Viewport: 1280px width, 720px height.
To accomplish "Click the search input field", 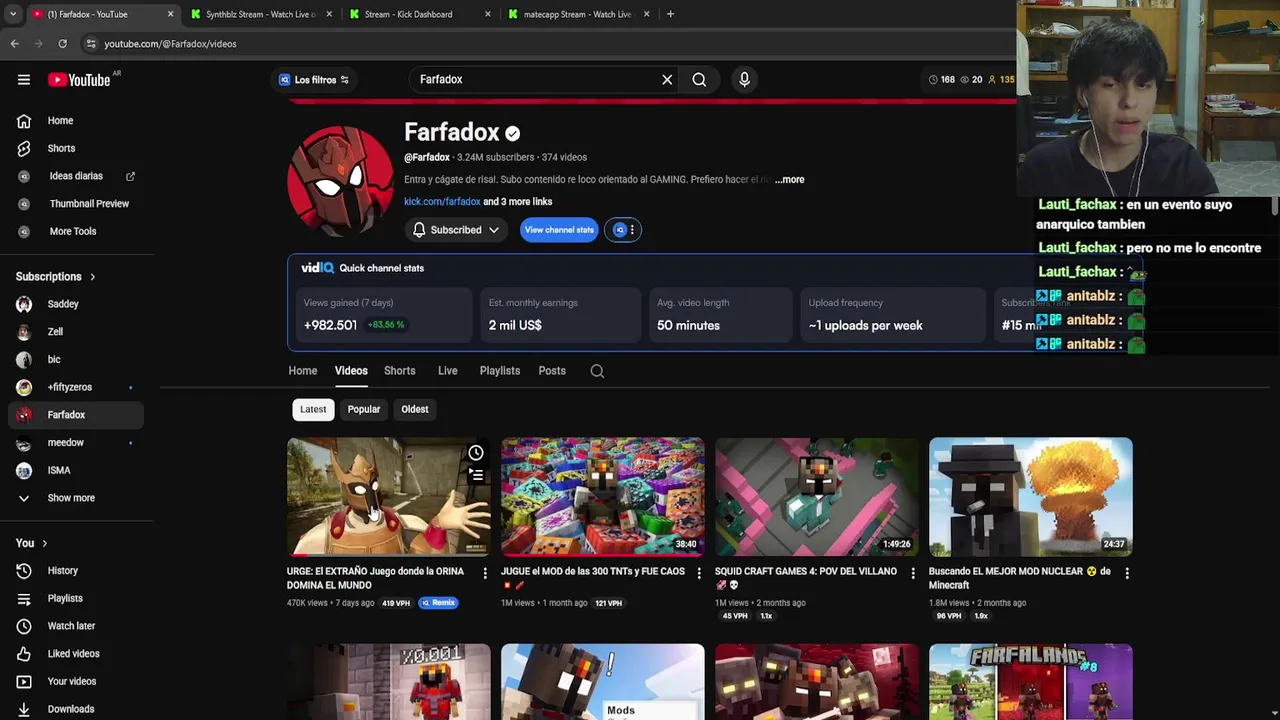I will tap(535, 80).
